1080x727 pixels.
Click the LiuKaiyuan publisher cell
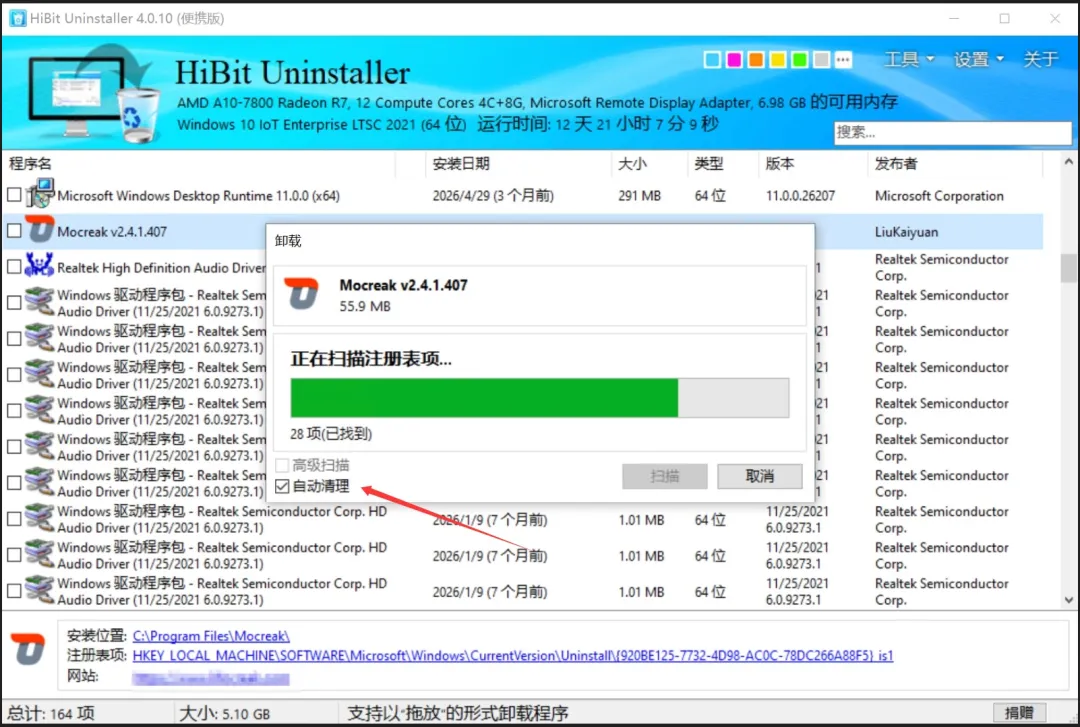click(x=906, y=232)
